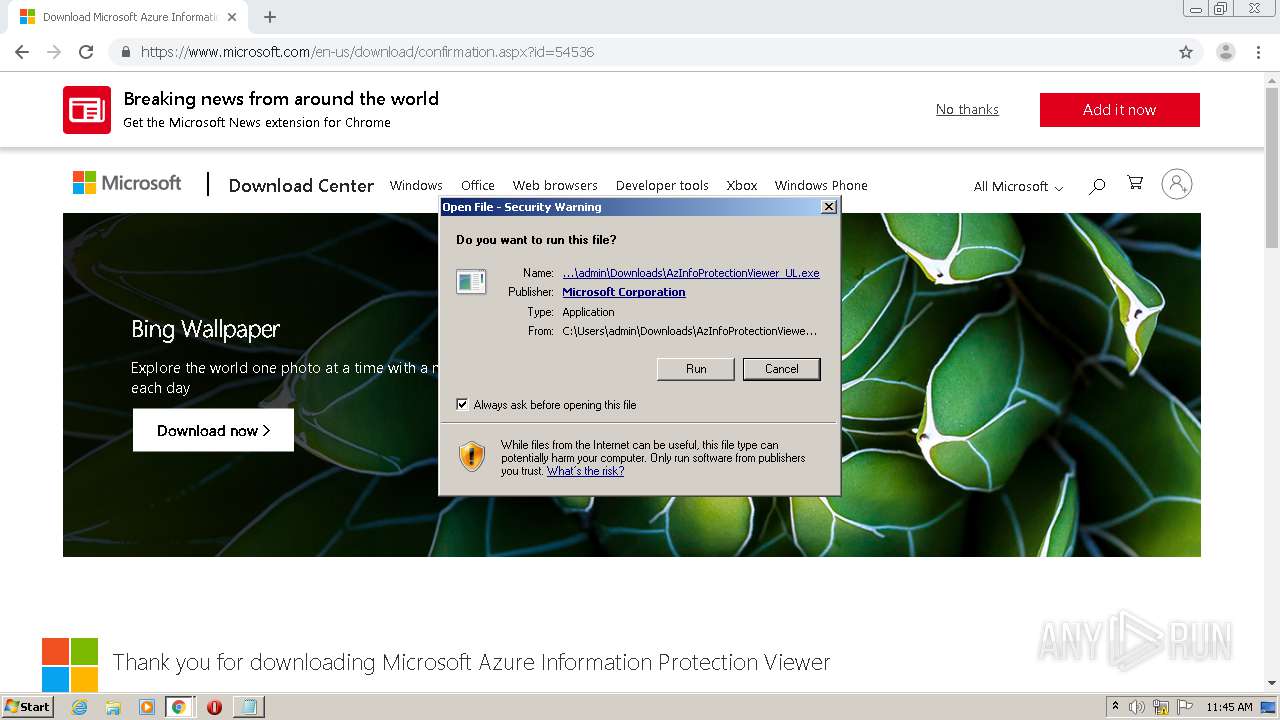The width and height of the screenshot is (1280, 720).
Task: Reload the current page
Action: (x=86, y=52)
